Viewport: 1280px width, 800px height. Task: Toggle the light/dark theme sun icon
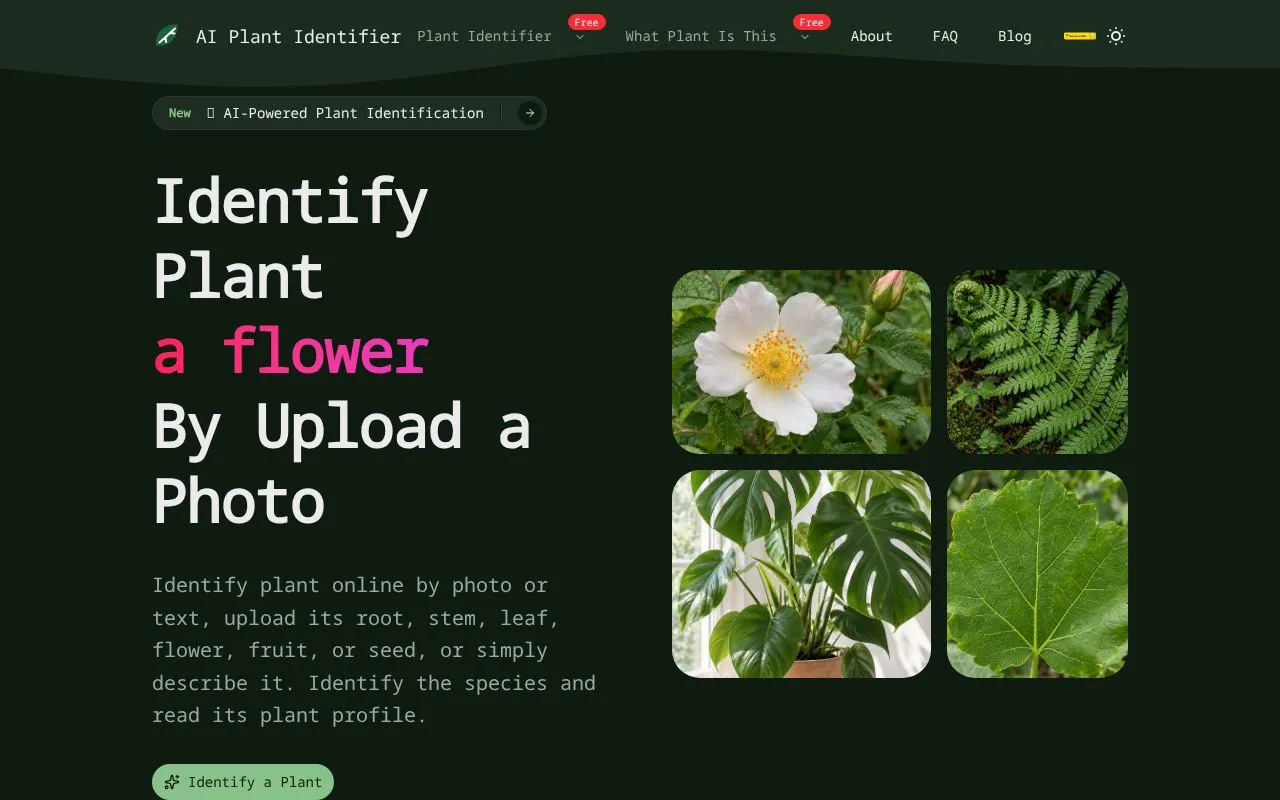1116,36
